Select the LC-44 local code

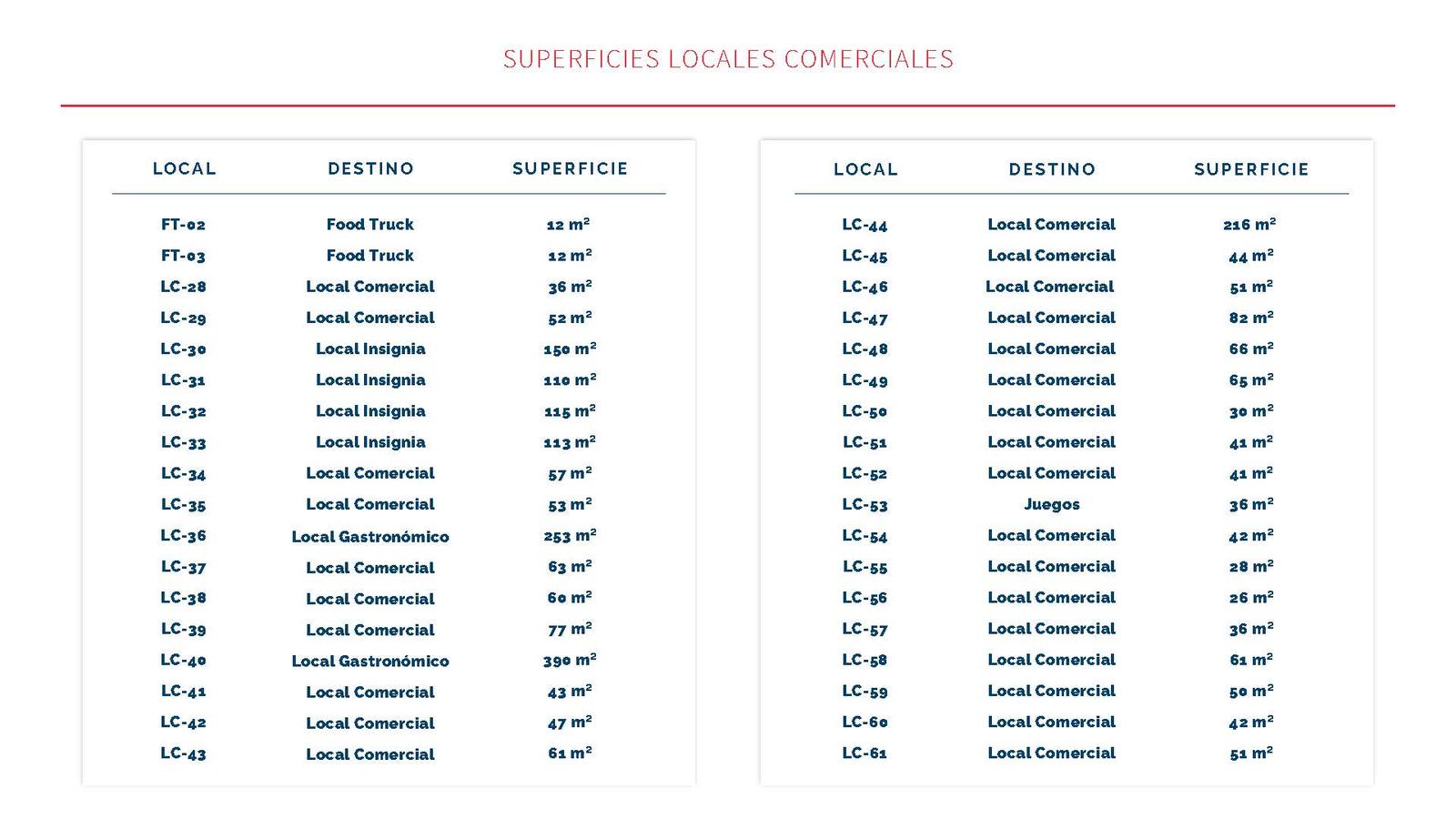[x=864, y=225]
